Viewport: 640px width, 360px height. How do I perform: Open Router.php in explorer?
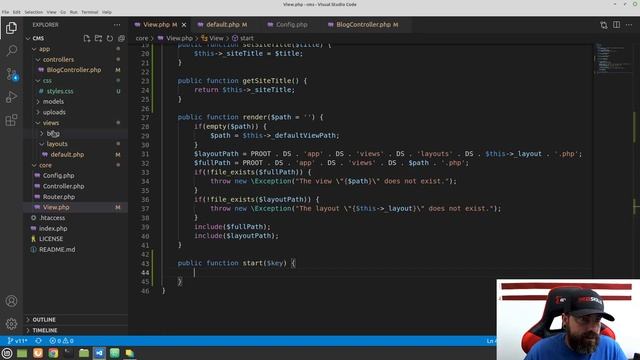click(59, 197)
